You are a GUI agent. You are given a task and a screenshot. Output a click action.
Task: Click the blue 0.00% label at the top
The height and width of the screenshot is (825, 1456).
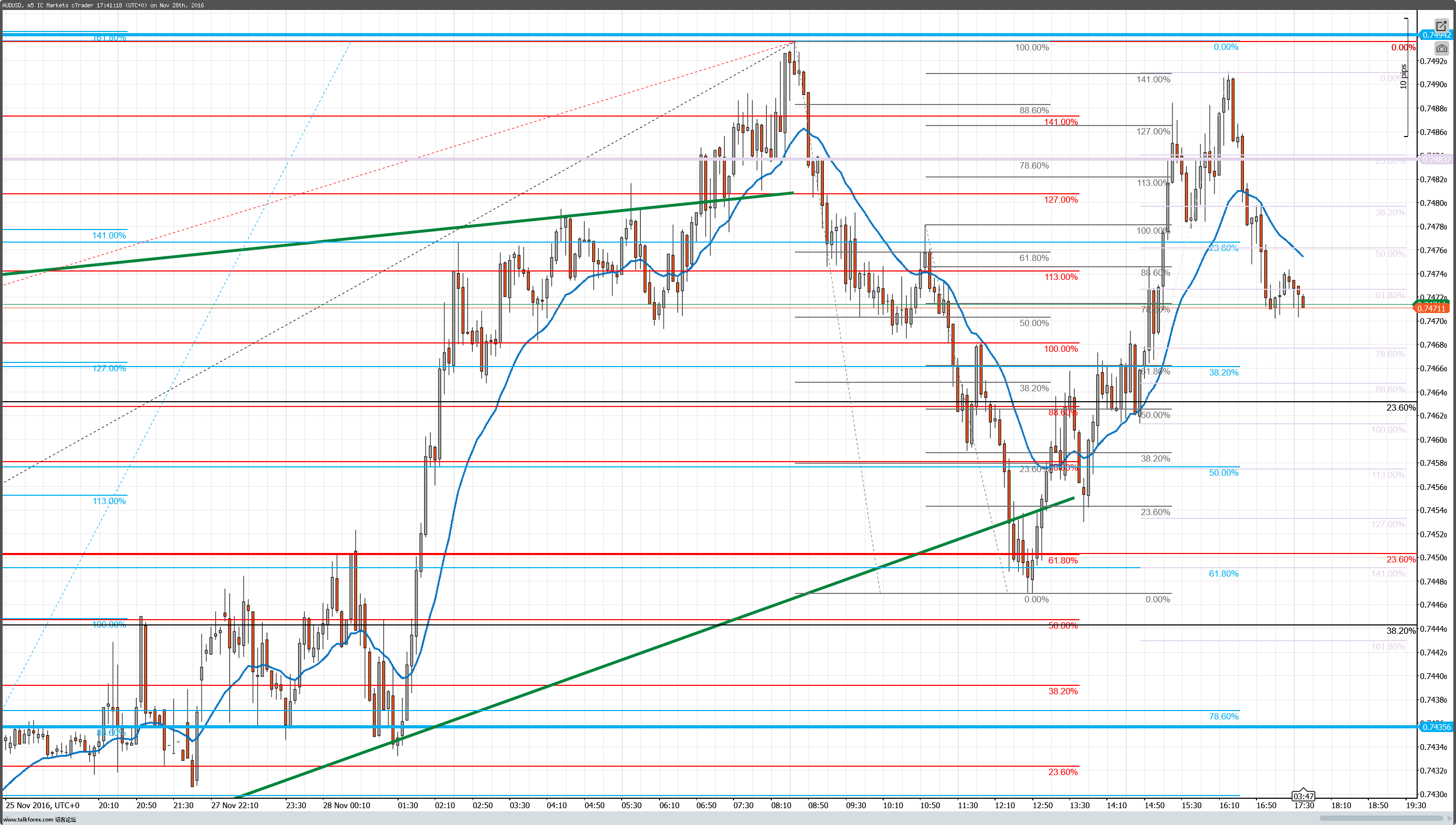point(1226,47)
